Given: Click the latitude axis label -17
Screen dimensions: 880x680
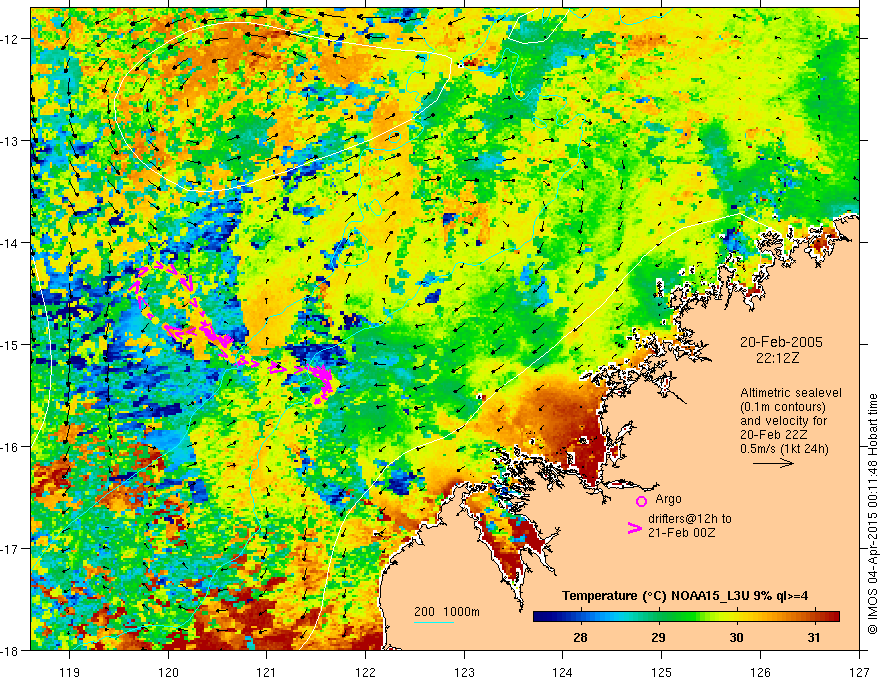Looking at the screenshot, I should click(10, 549).
